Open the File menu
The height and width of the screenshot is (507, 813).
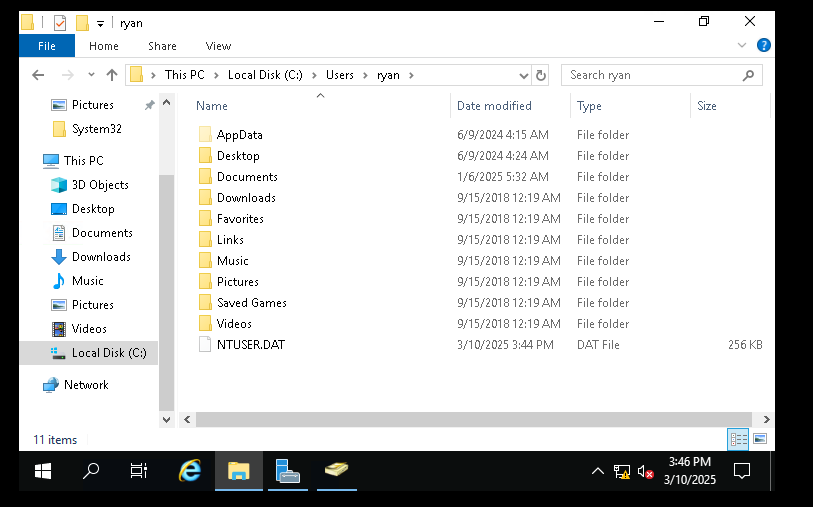(x=46, y=46)
